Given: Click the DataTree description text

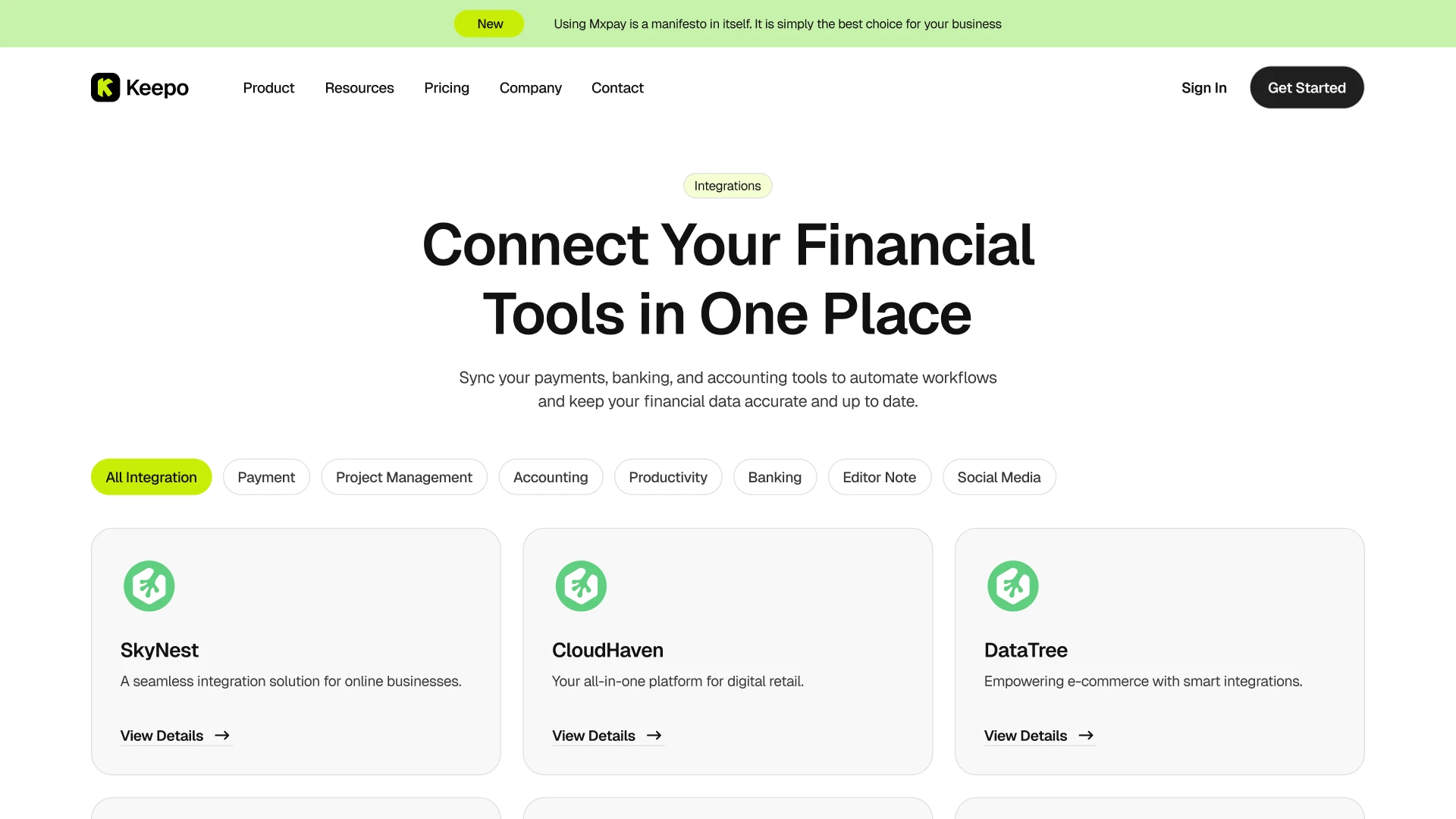Looking at the screenshot, I should coord(1143,681).
